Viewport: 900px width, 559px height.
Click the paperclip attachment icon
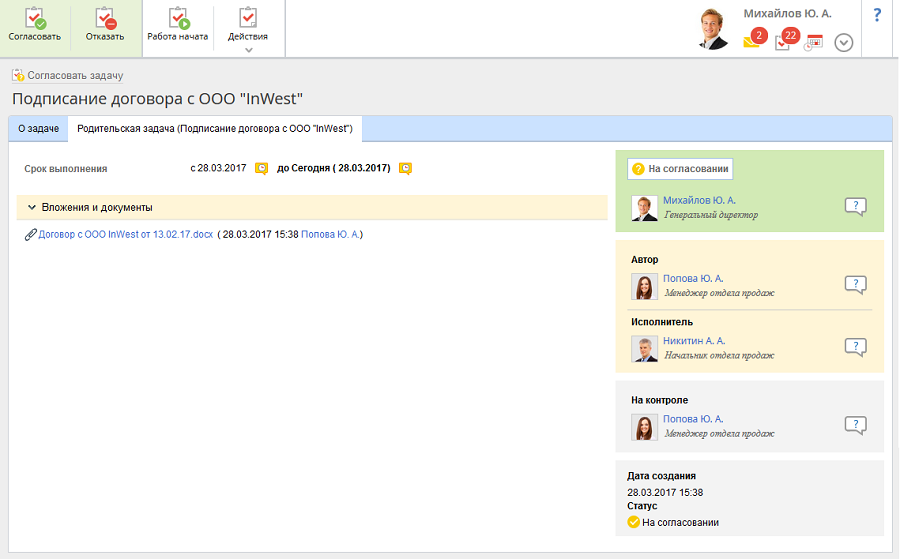click(x=30, y=235)
